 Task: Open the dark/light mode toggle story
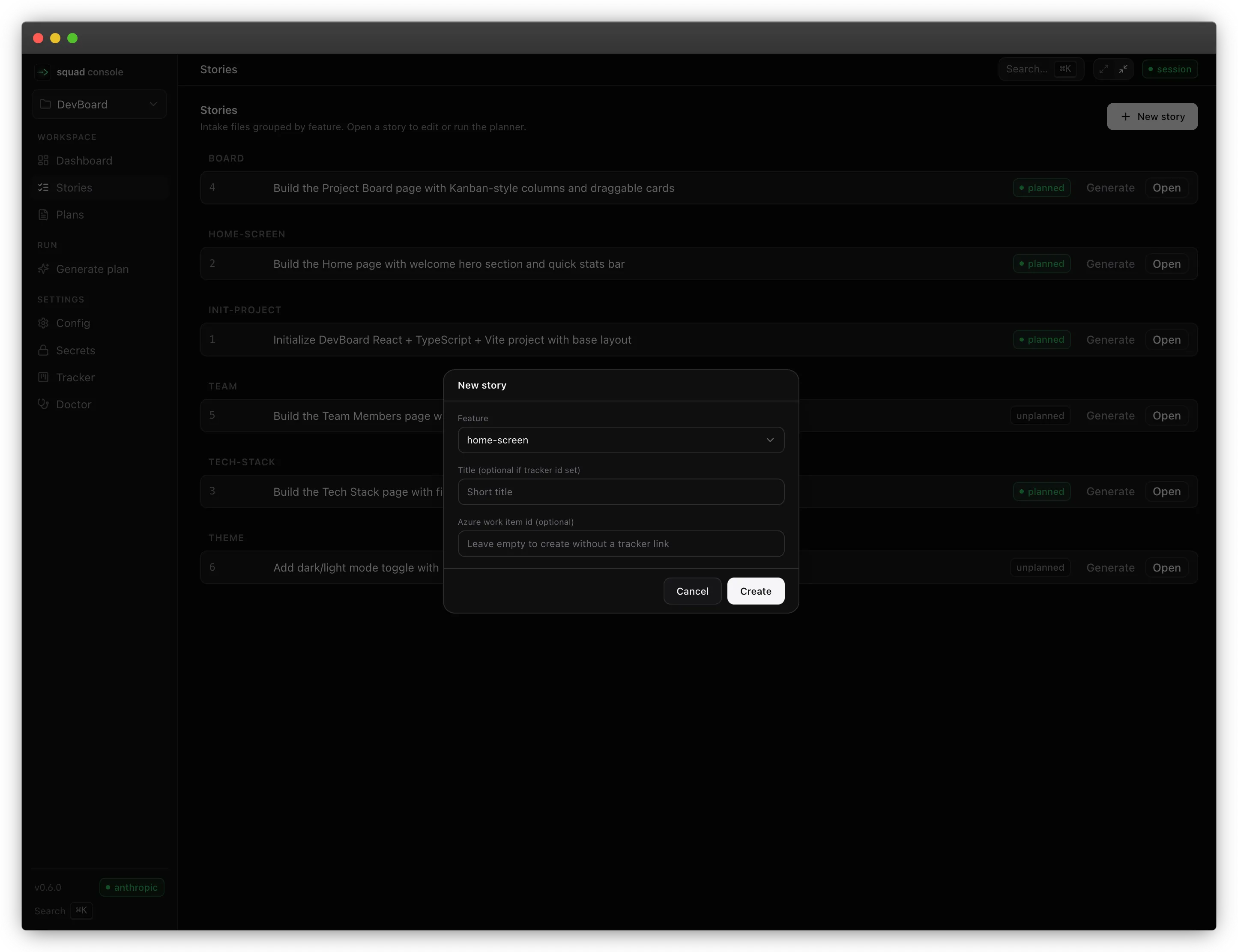click(x=1166, y=567)
